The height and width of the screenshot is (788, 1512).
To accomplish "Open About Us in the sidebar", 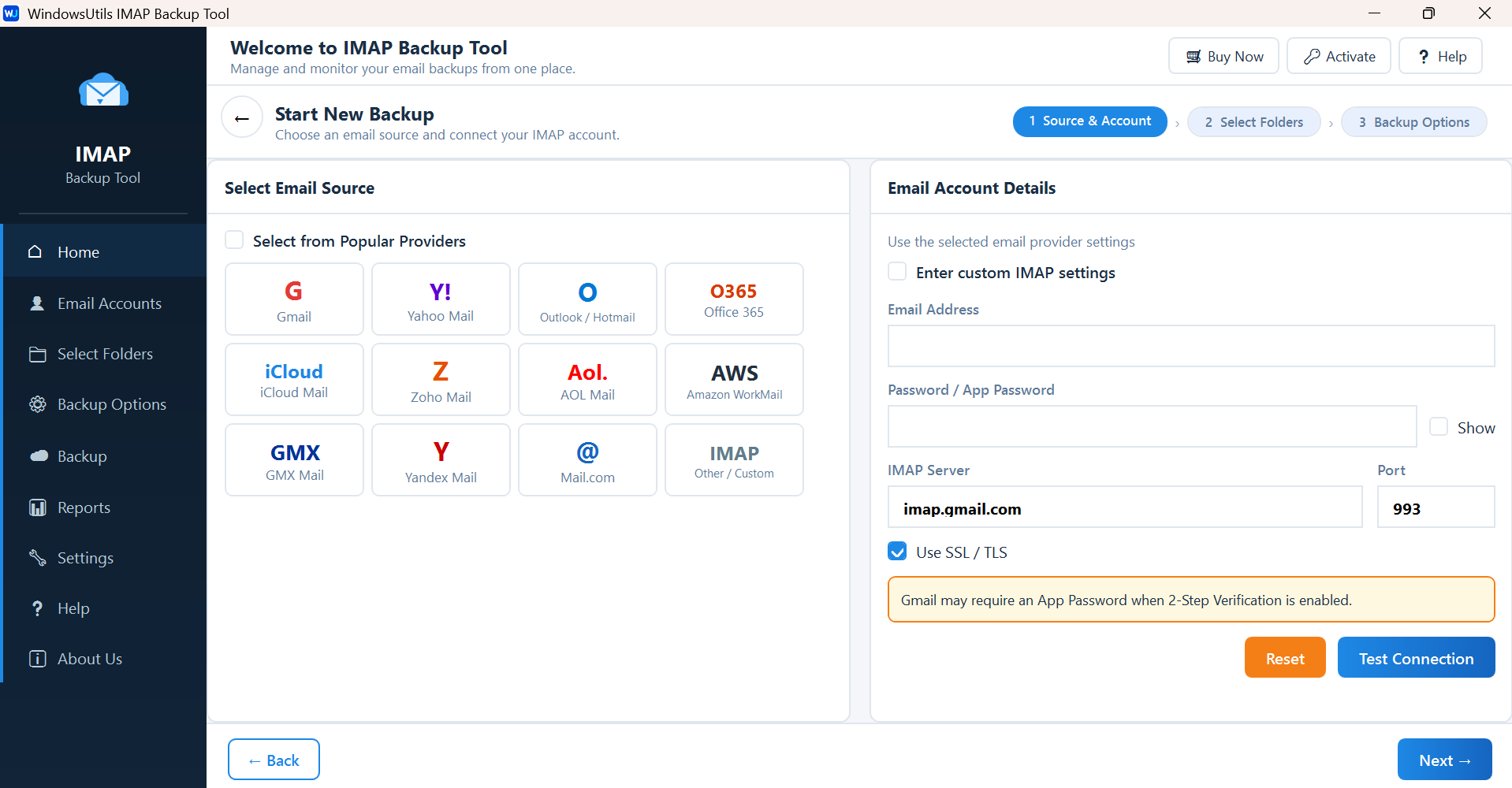I will pos(105,659).
